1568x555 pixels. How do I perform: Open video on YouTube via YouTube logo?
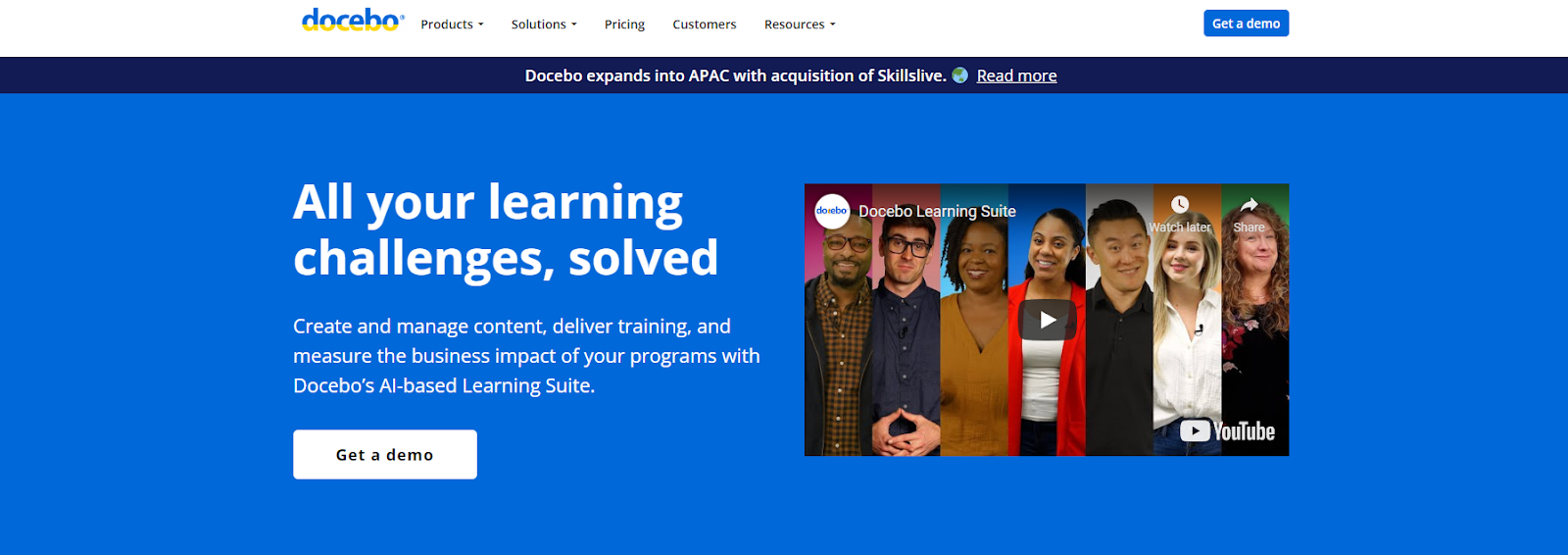(x=1227, y=431)
